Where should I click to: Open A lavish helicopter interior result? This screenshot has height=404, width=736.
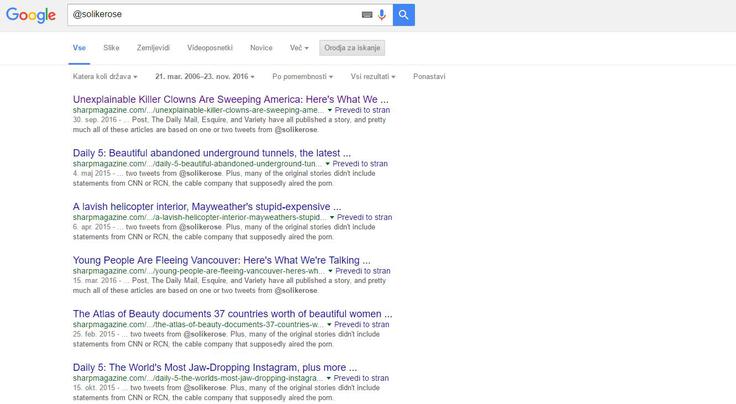coord(207,206)
